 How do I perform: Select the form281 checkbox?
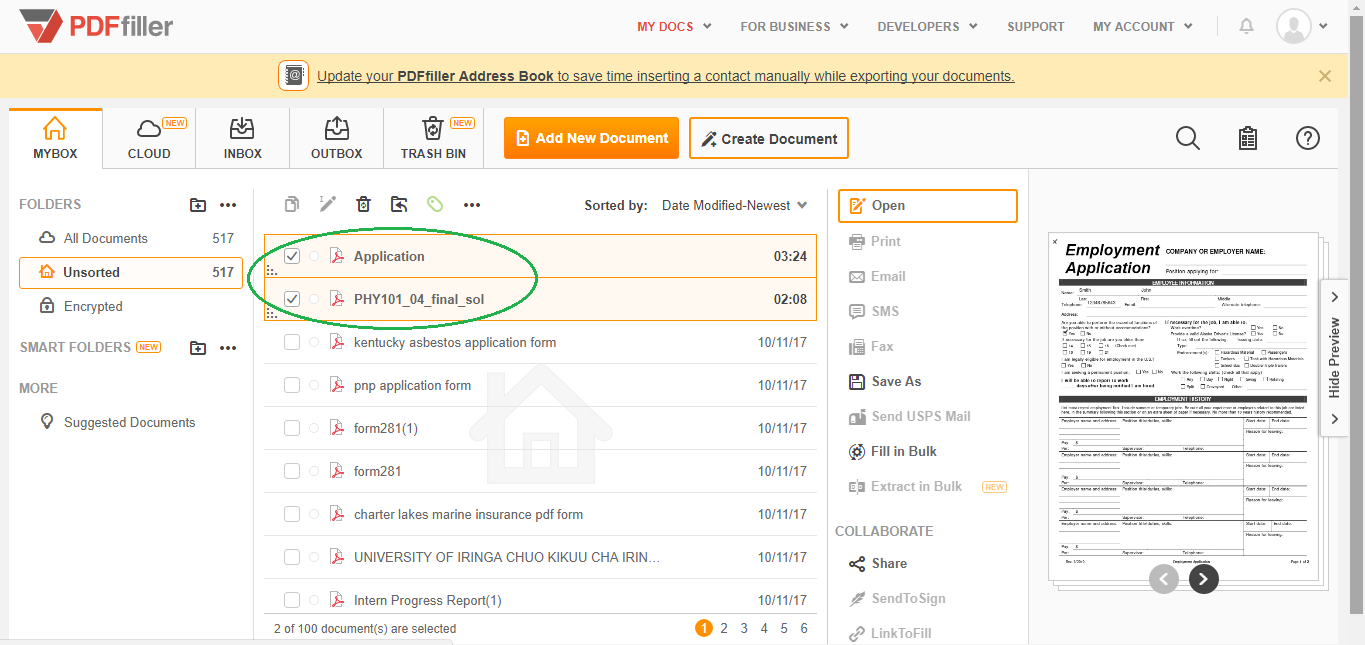point(292,471)
